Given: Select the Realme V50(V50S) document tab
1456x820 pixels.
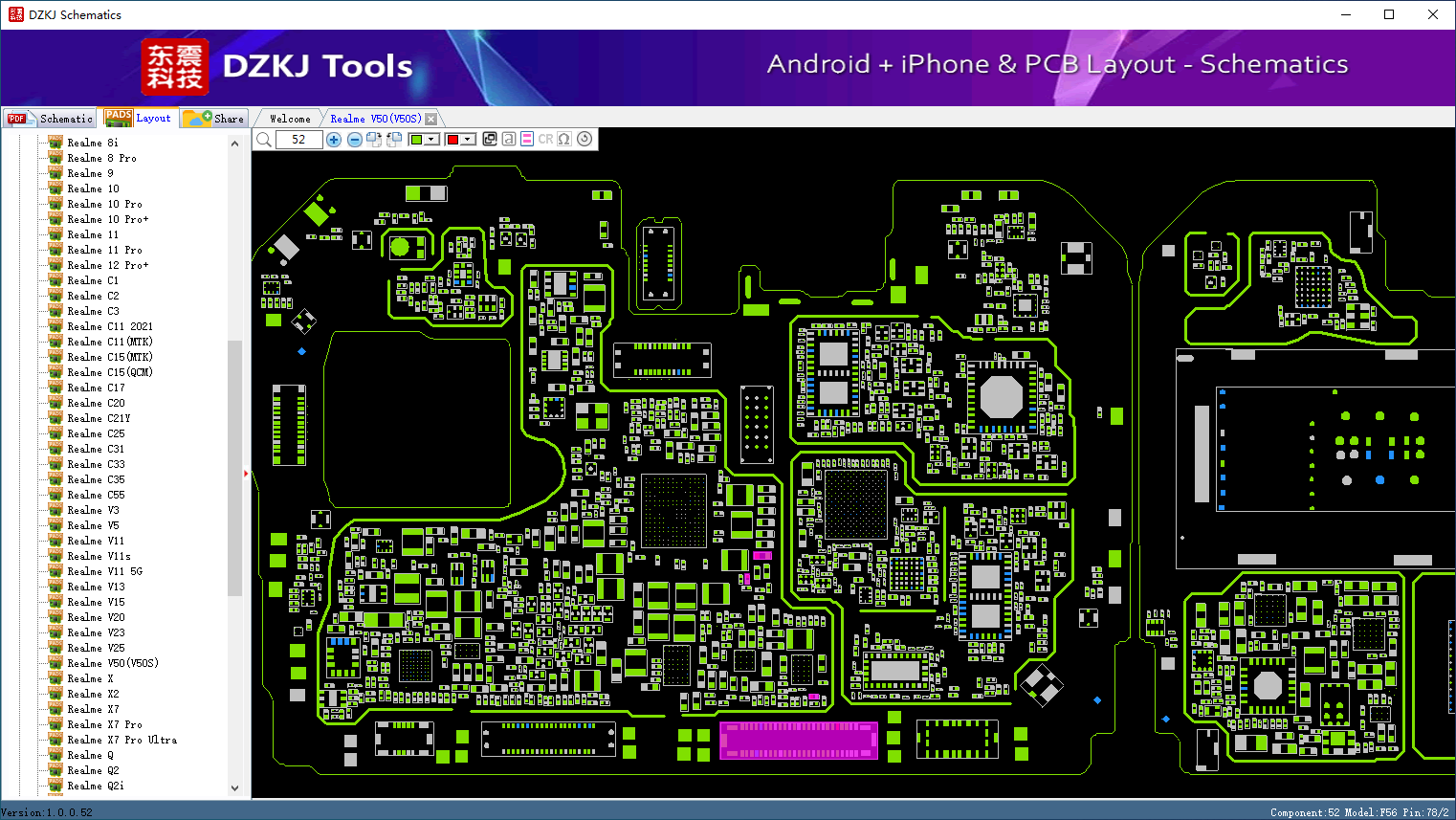Looking at the screenshot, I should pos(375,119).
